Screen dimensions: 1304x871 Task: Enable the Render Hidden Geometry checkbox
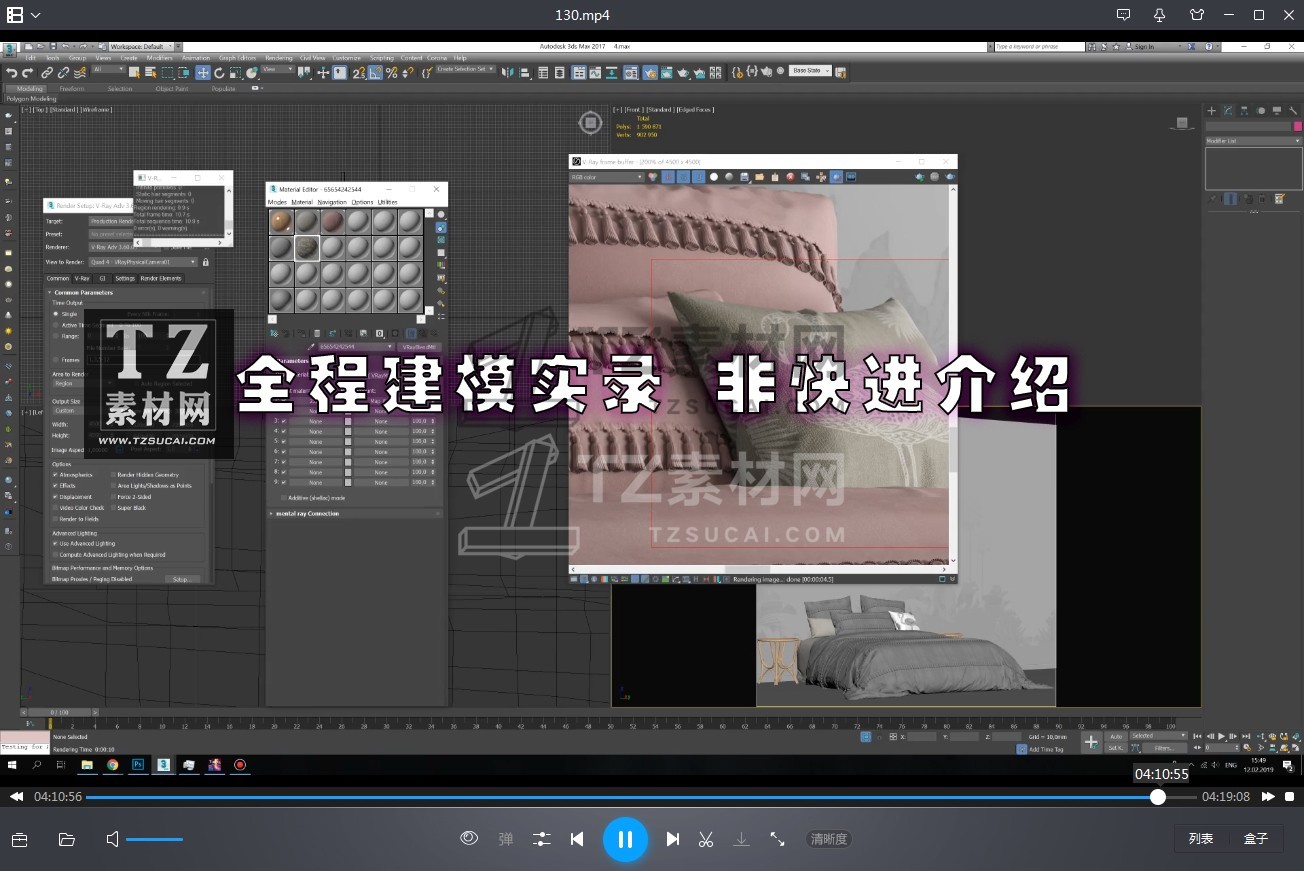(113, 475)
